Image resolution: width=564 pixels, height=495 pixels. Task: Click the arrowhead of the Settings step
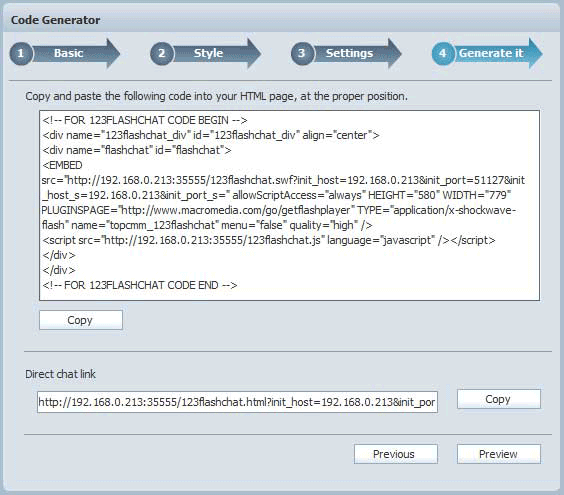(394, 54)
